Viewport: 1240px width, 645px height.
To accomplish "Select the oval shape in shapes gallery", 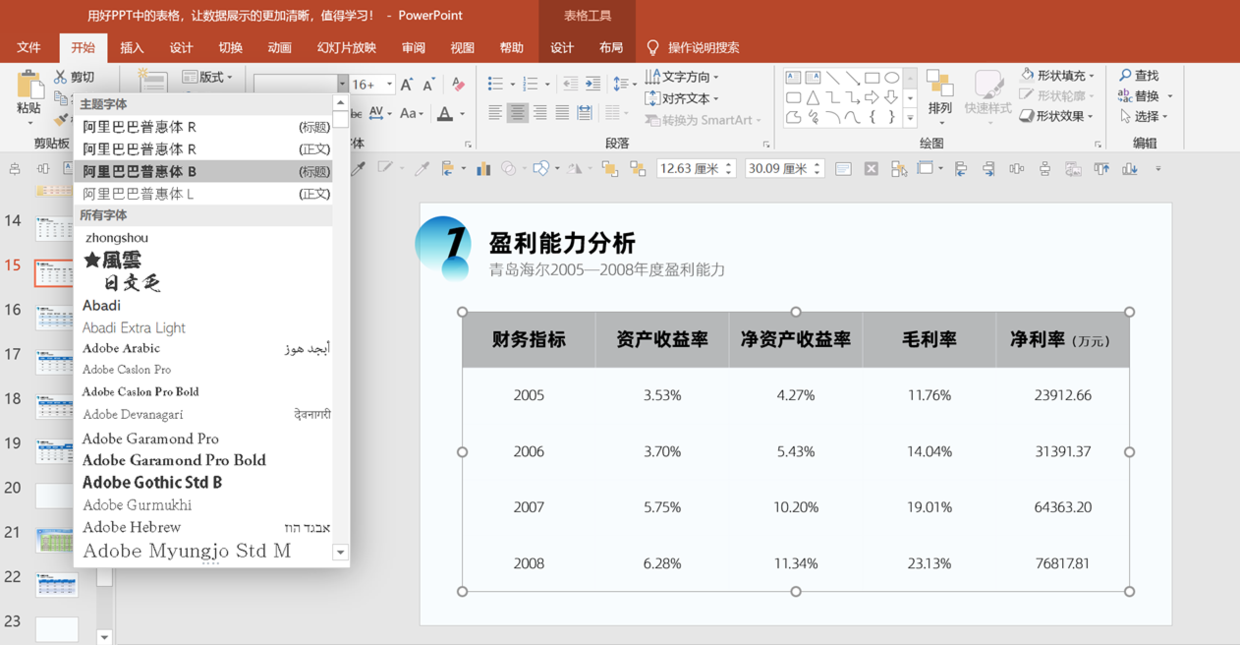I will [892, 77].
